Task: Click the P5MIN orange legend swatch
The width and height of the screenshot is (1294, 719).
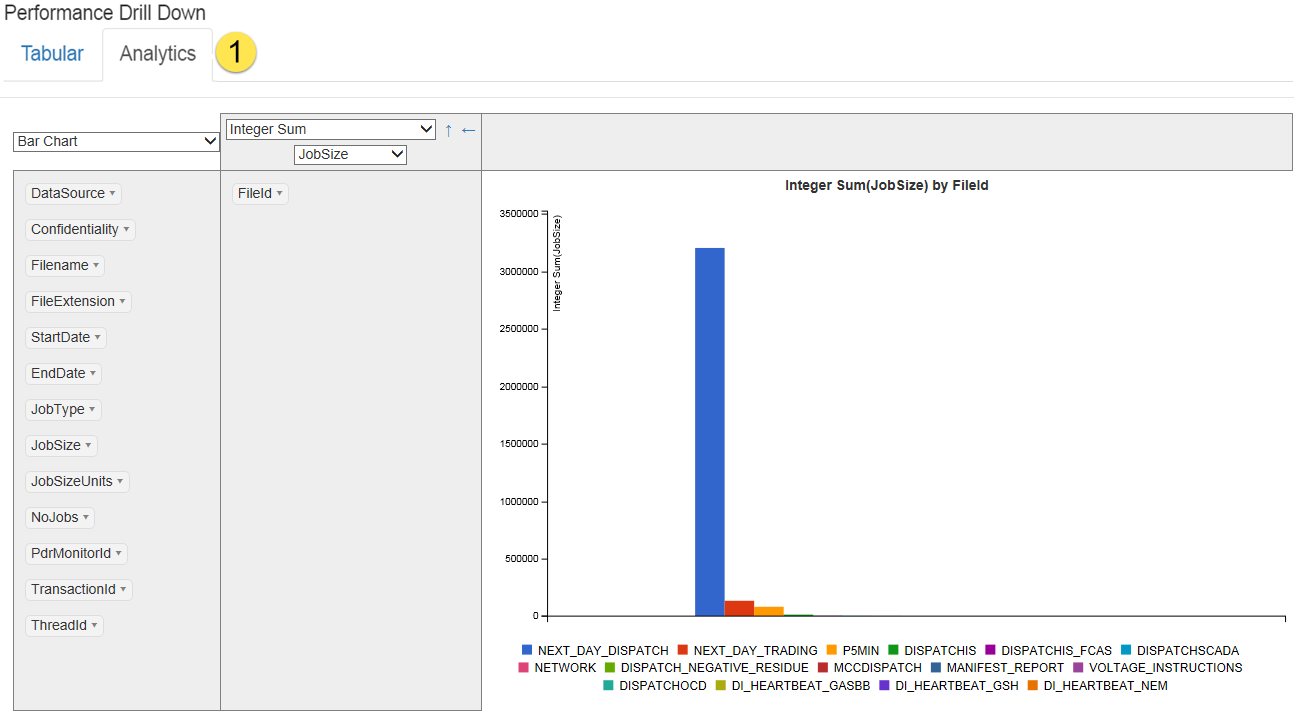Action: (x=832, y=651)
